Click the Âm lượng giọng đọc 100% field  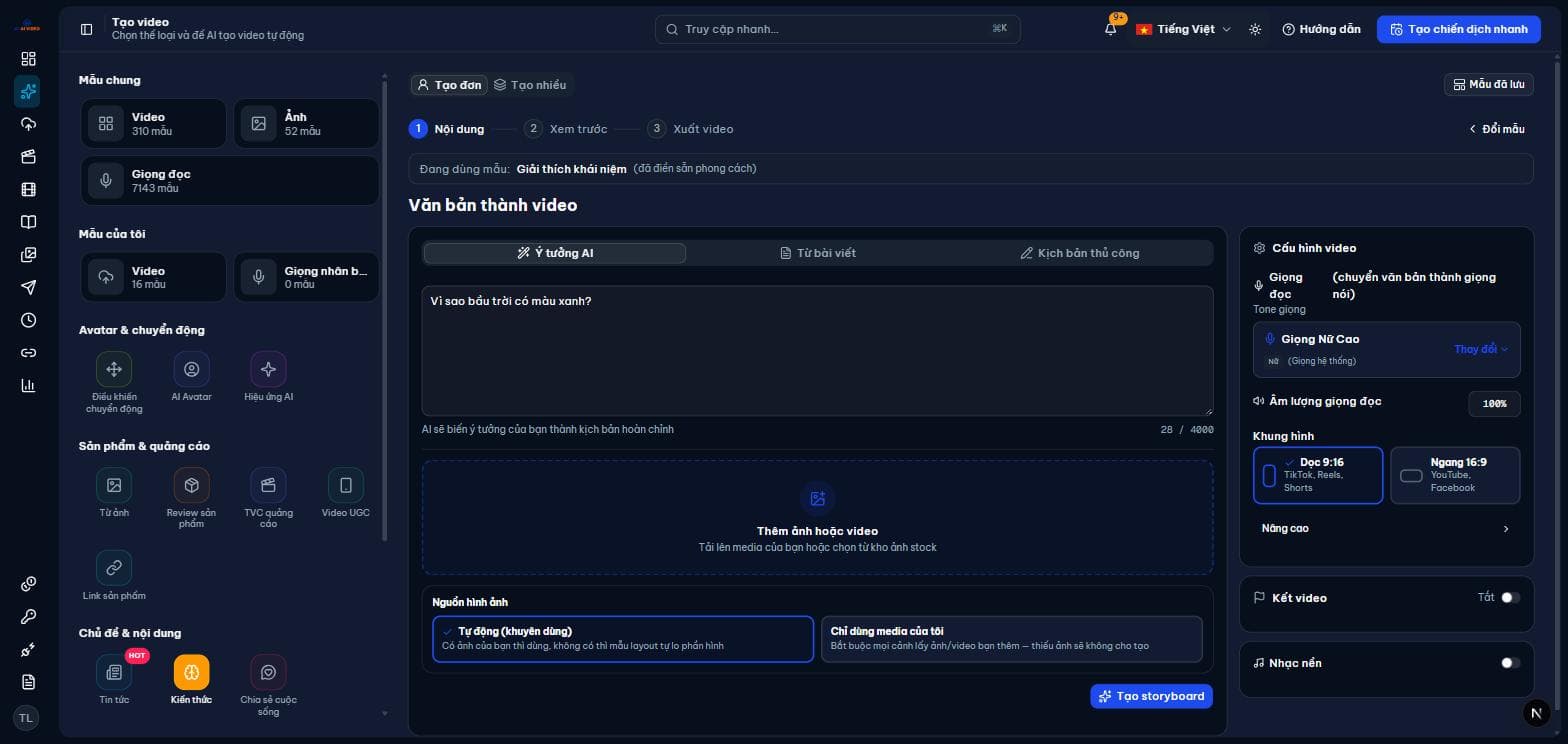coord(1494,403)
